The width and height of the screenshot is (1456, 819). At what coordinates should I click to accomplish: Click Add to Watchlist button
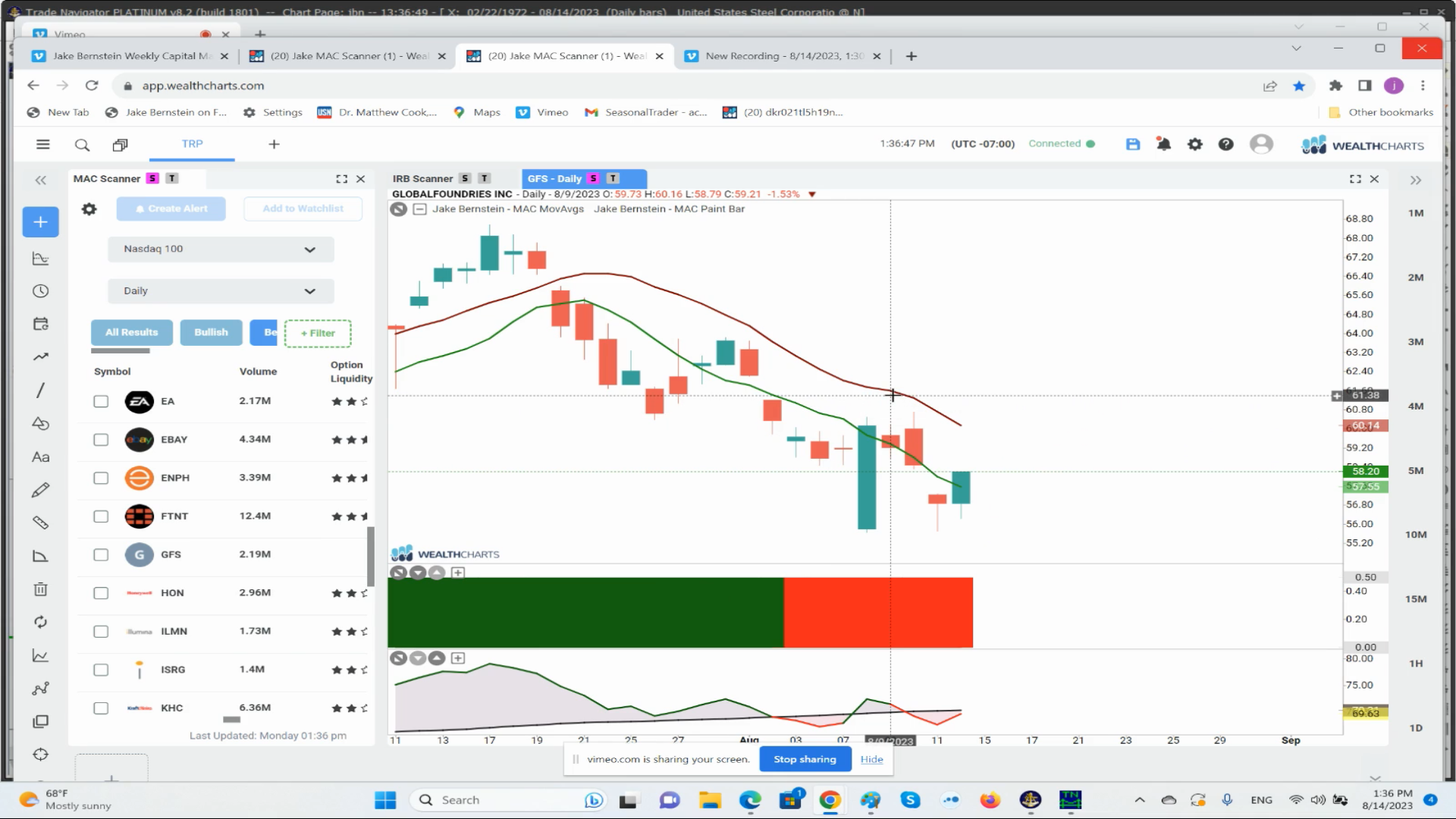click(303, 209)
